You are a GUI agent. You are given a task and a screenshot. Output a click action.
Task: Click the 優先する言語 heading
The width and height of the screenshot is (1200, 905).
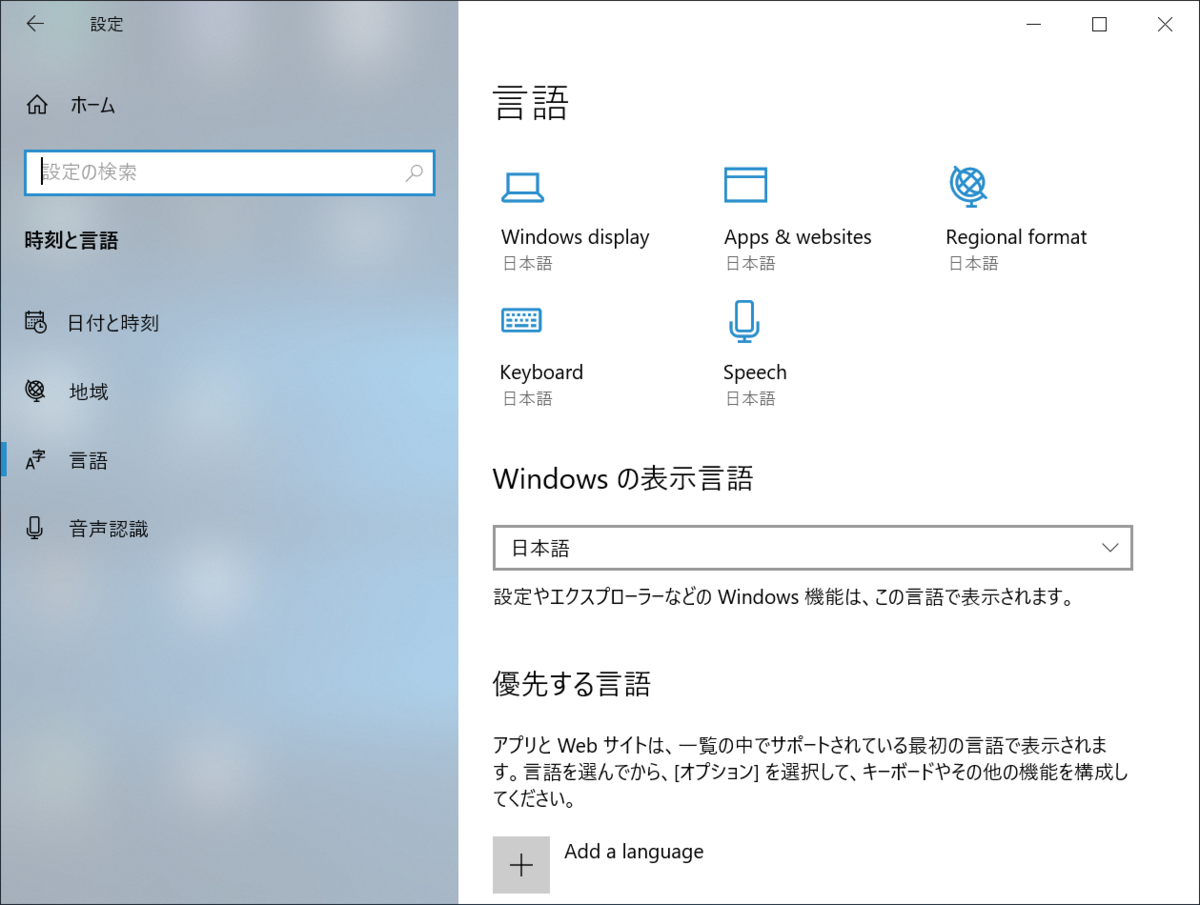[x=572, y=684]
